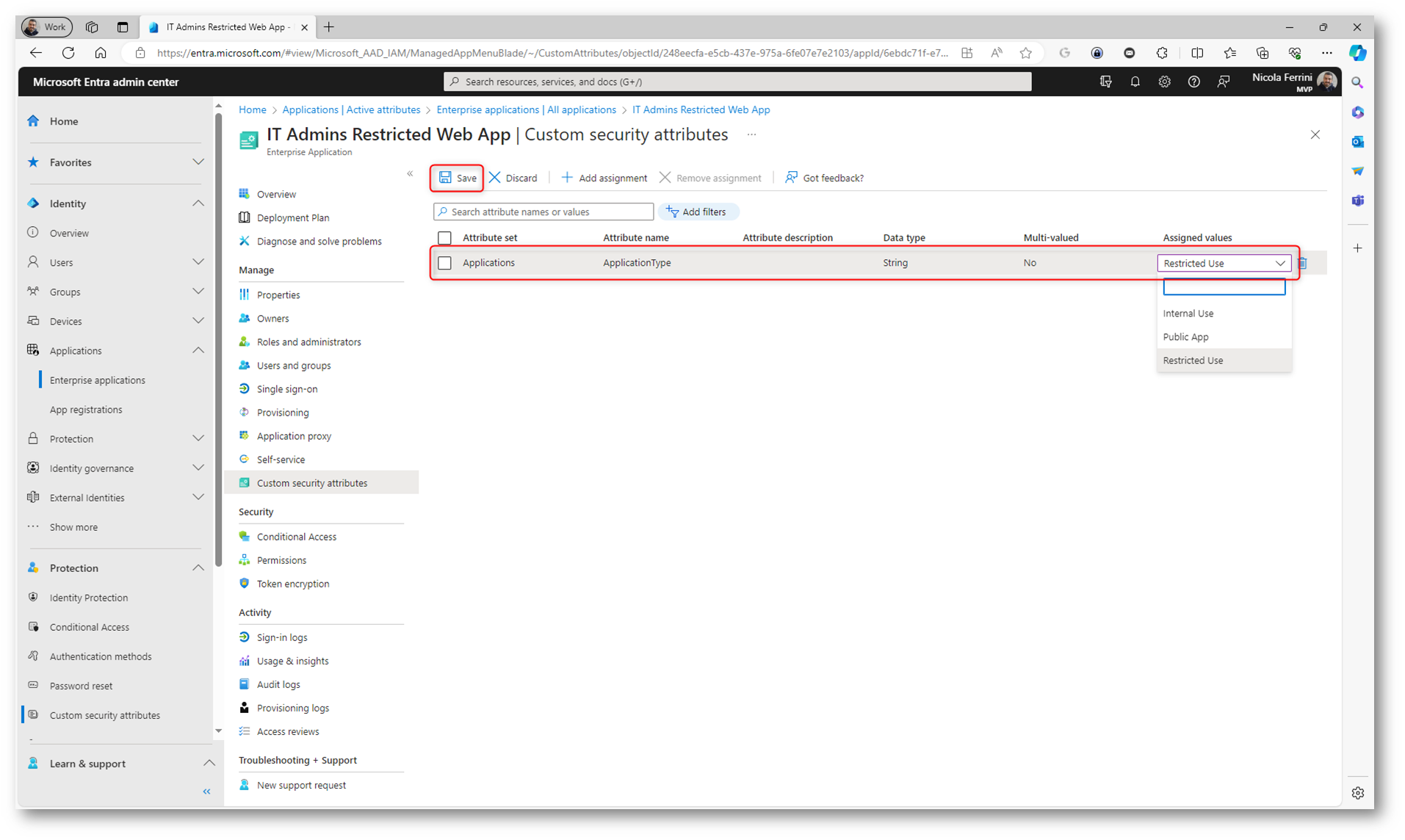Tick the checkbox for the Applications row
Image resolution: width=1405 pixels, height=840 pixels.
coord(444,263)
